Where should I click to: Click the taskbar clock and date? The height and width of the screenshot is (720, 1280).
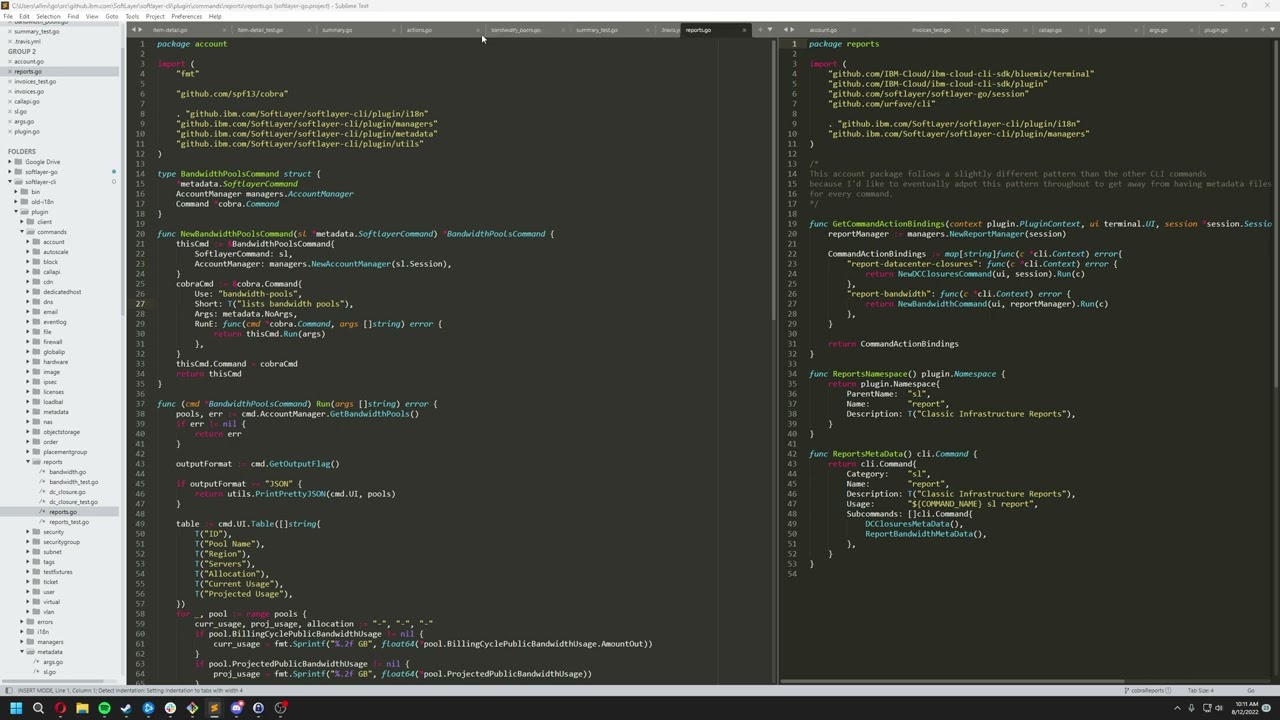1246,708
